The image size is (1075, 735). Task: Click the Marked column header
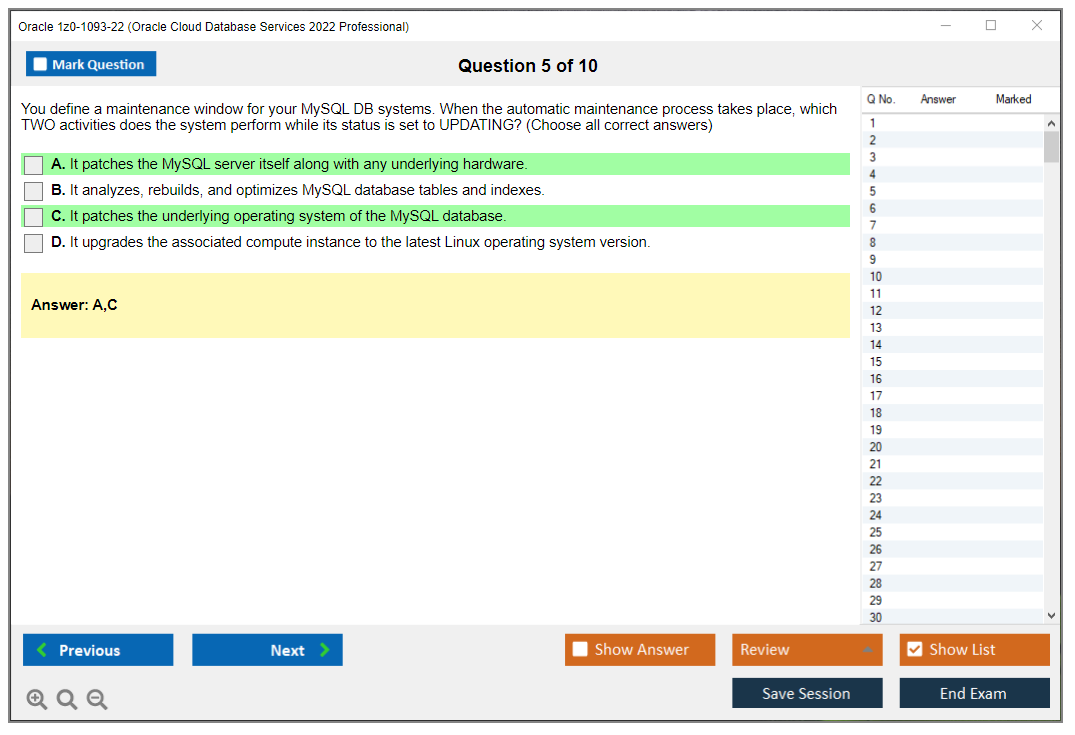coord(1013,99)
